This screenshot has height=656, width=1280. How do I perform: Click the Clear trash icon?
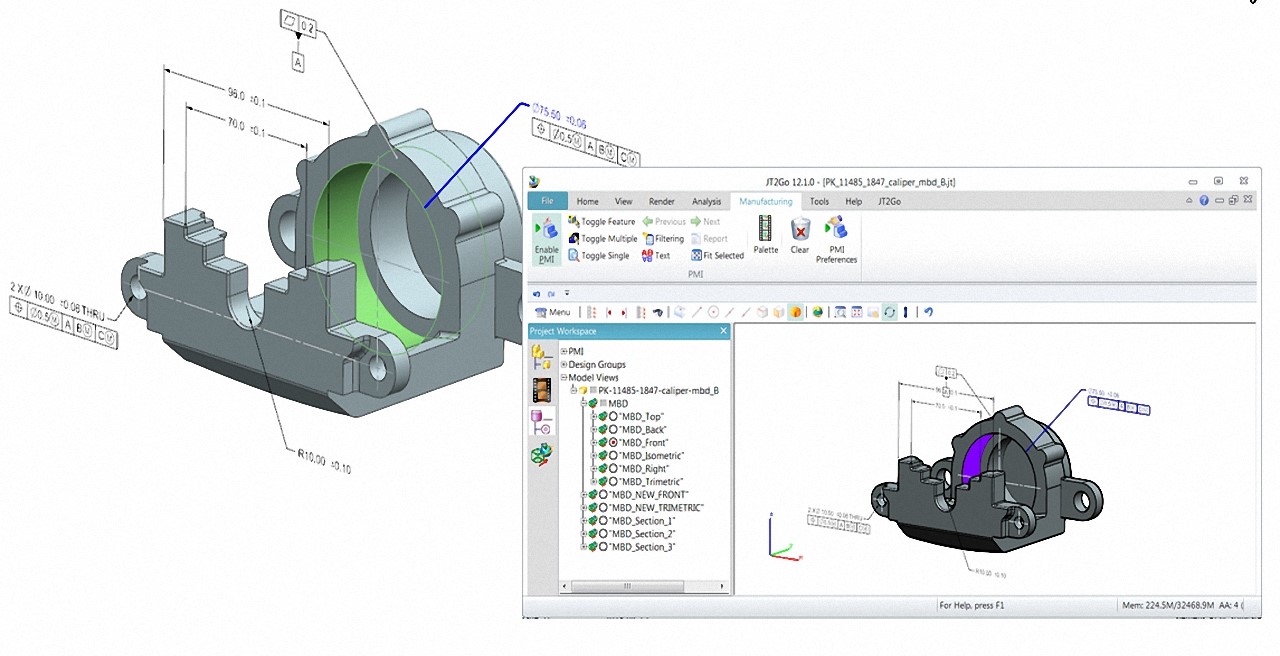click(x=800, y=229)
